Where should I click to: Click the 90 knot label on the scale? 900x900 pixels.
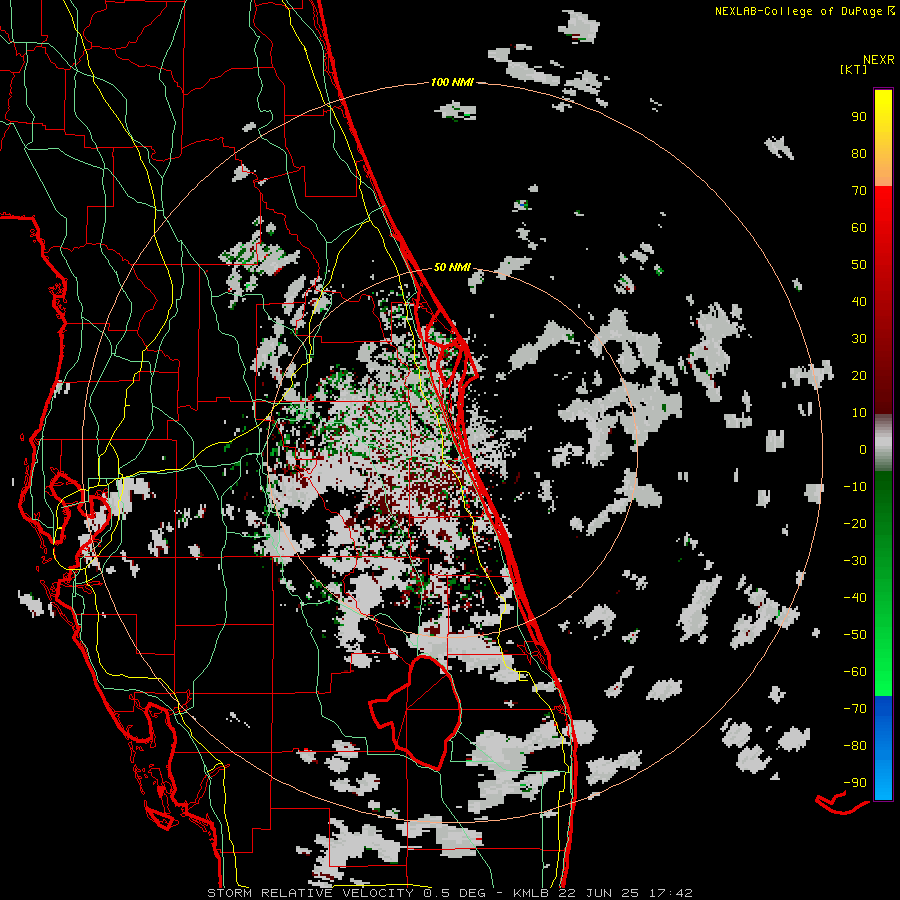coord(859,117)
